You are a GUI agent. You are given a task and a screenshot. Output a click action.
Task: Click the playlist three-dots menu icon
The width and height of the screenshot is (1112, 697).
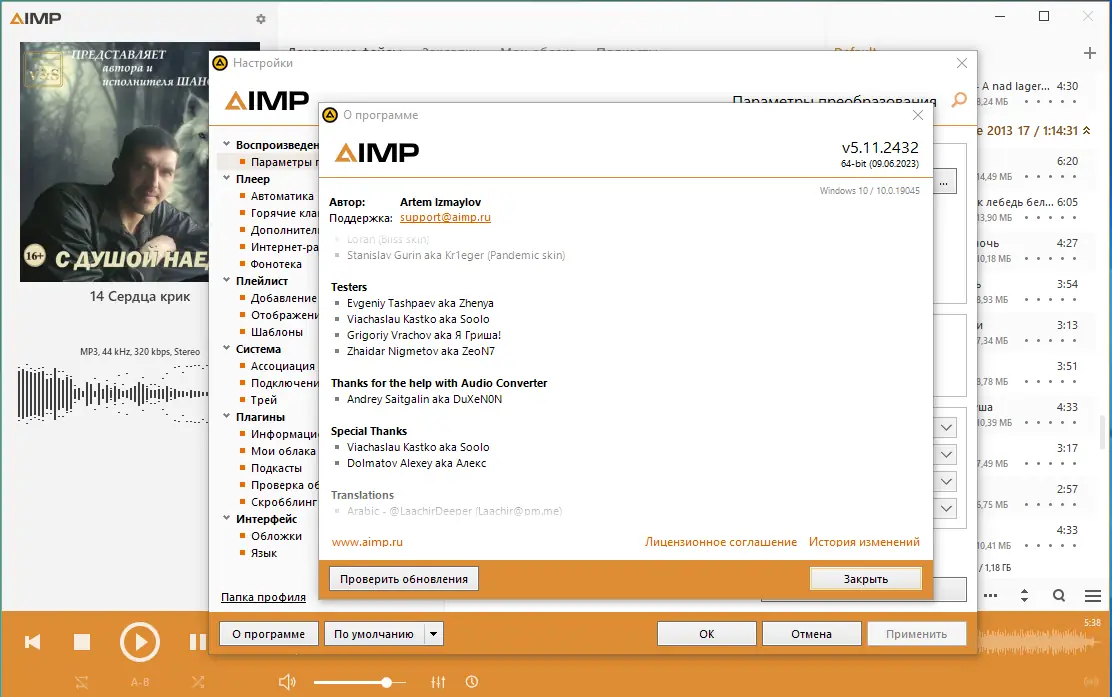991,596
